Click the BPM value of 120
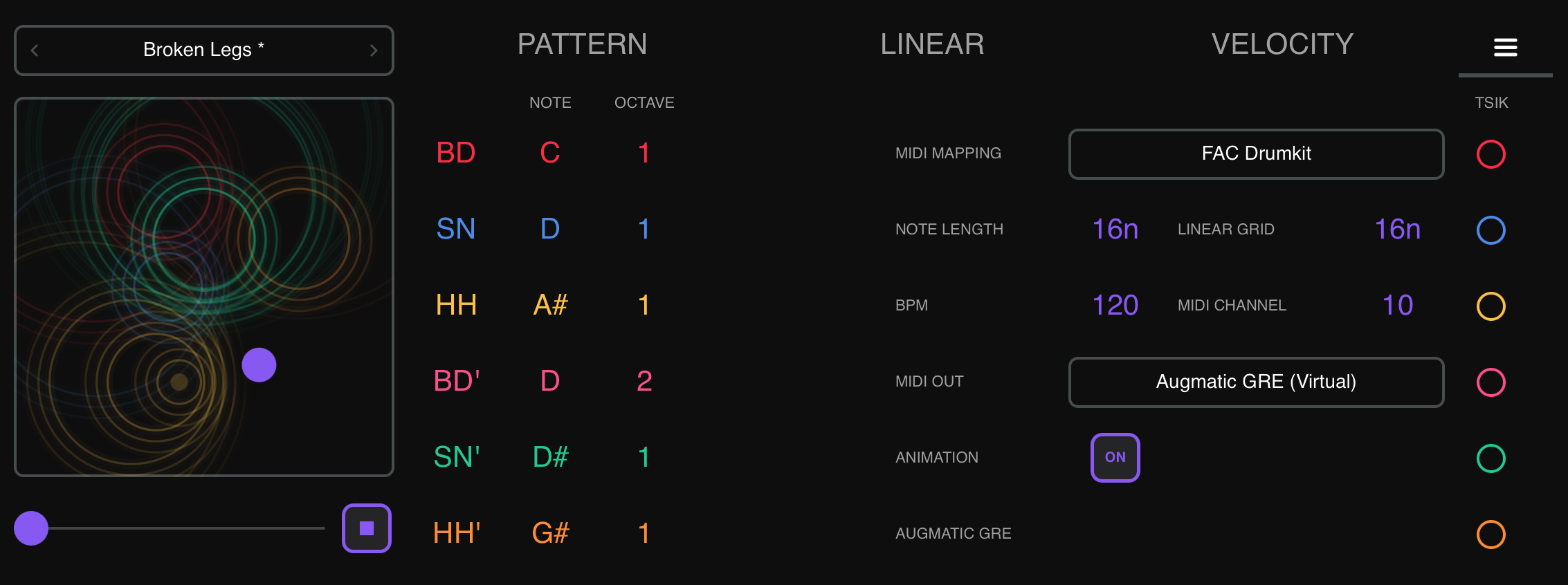The height and width of the screenshot is (585, 1568). 1115,304
